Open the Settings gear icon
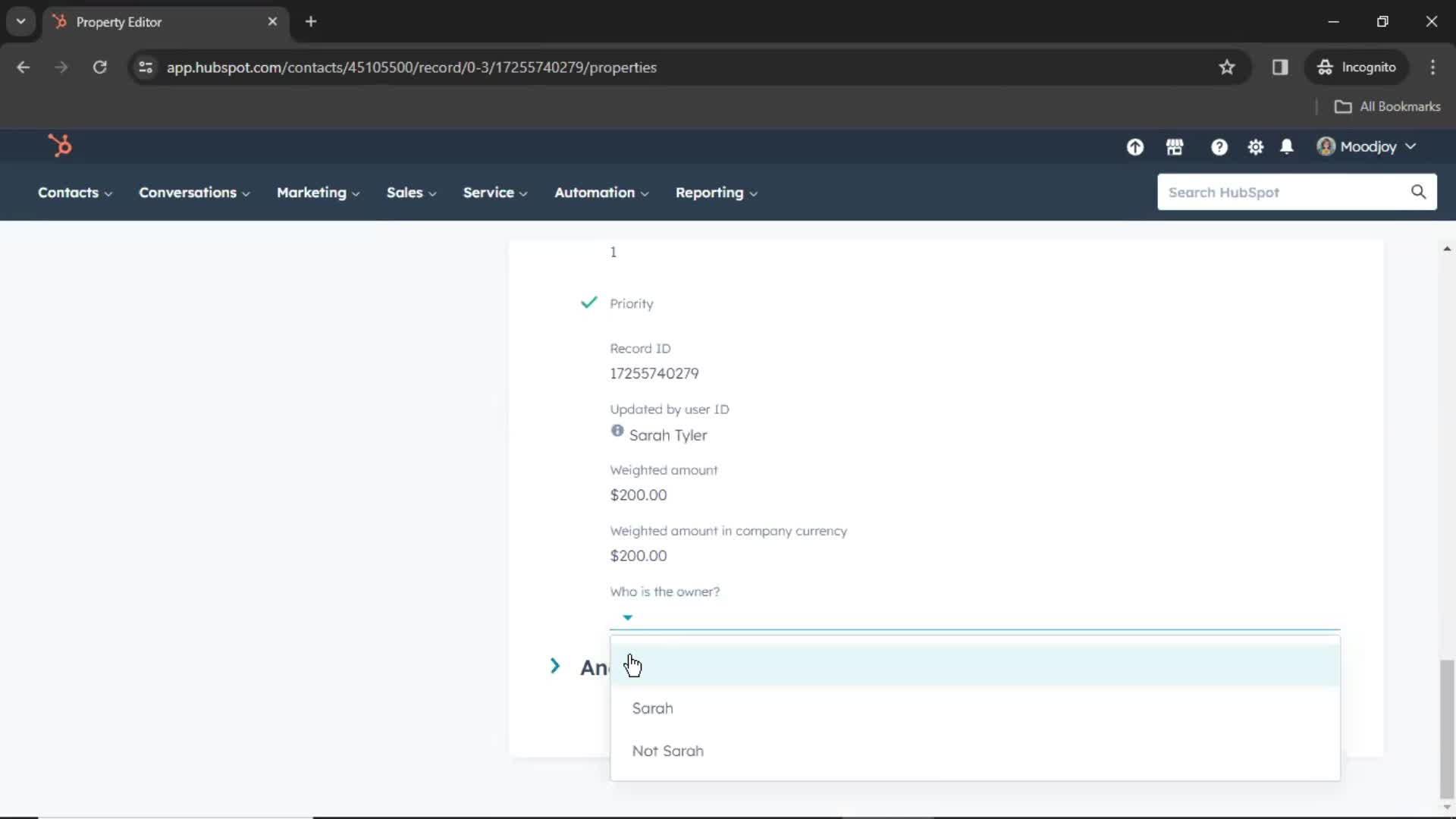This screenshot has height=819, width=1456. coord(1255,147)
